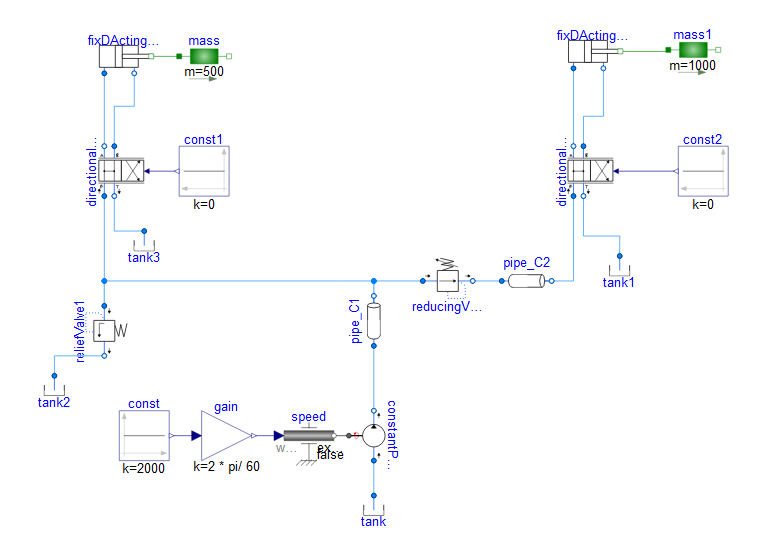The width and height of the screenshot is (781, 545).
Task: Click the right directional valve block
Action: click(x=590, y=171)
